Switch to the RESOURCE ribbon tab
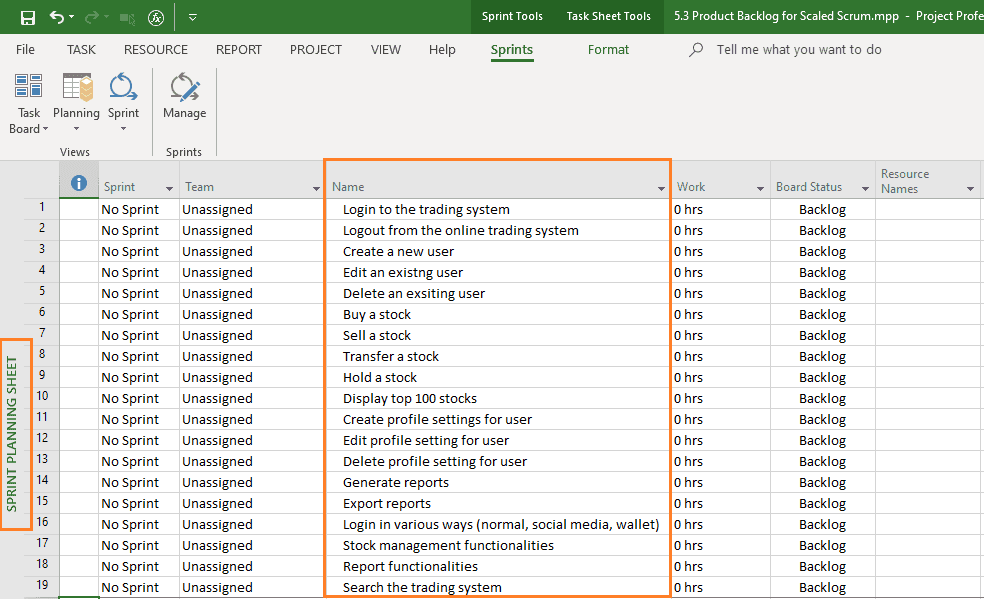Viewport: 984px width, 599px height. (156, 50)
